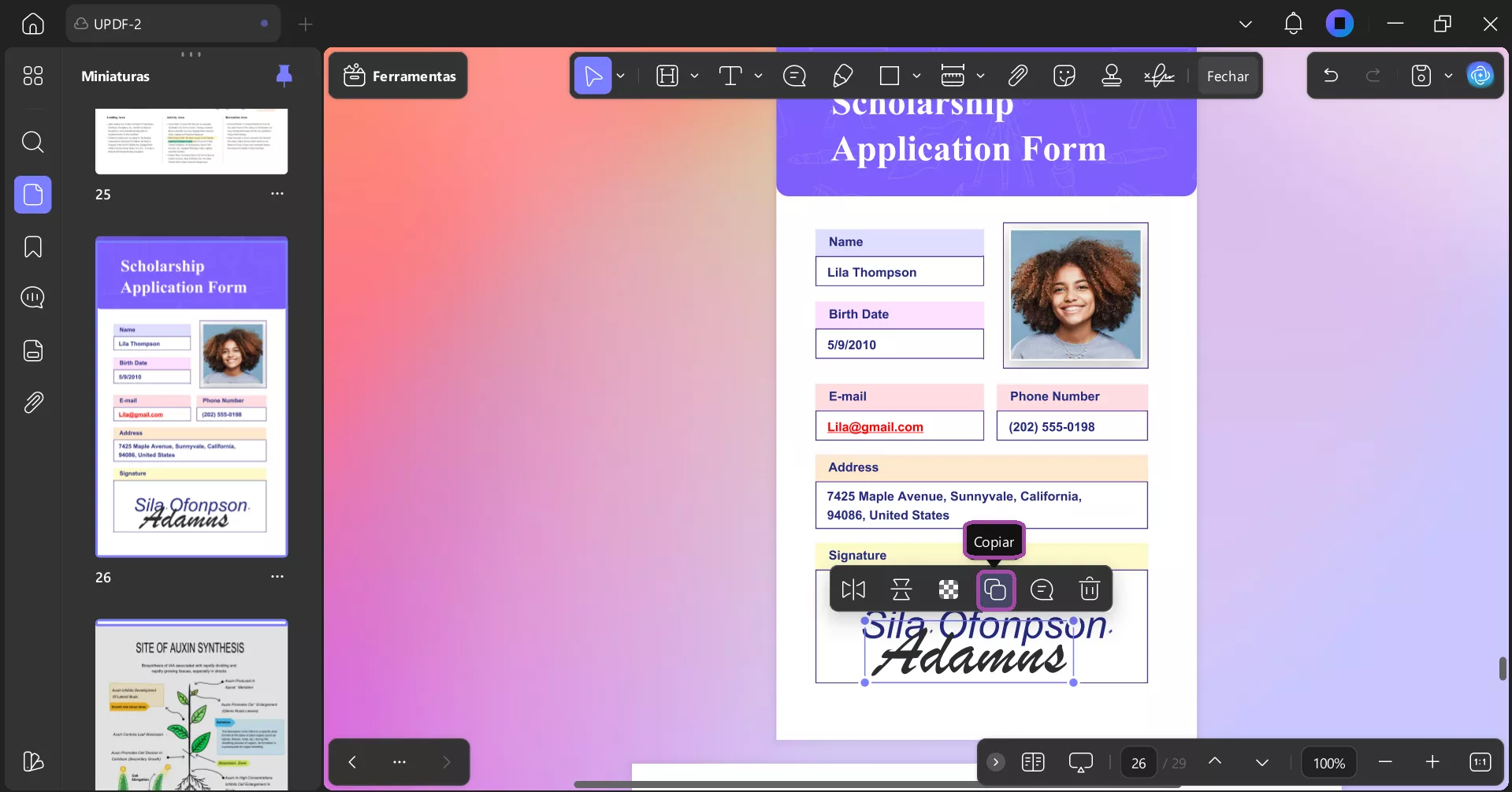The width and height of the screenshot is (1512, 792).
Task: Open the bottom-left navigation more options
Action: pos(399,762)
